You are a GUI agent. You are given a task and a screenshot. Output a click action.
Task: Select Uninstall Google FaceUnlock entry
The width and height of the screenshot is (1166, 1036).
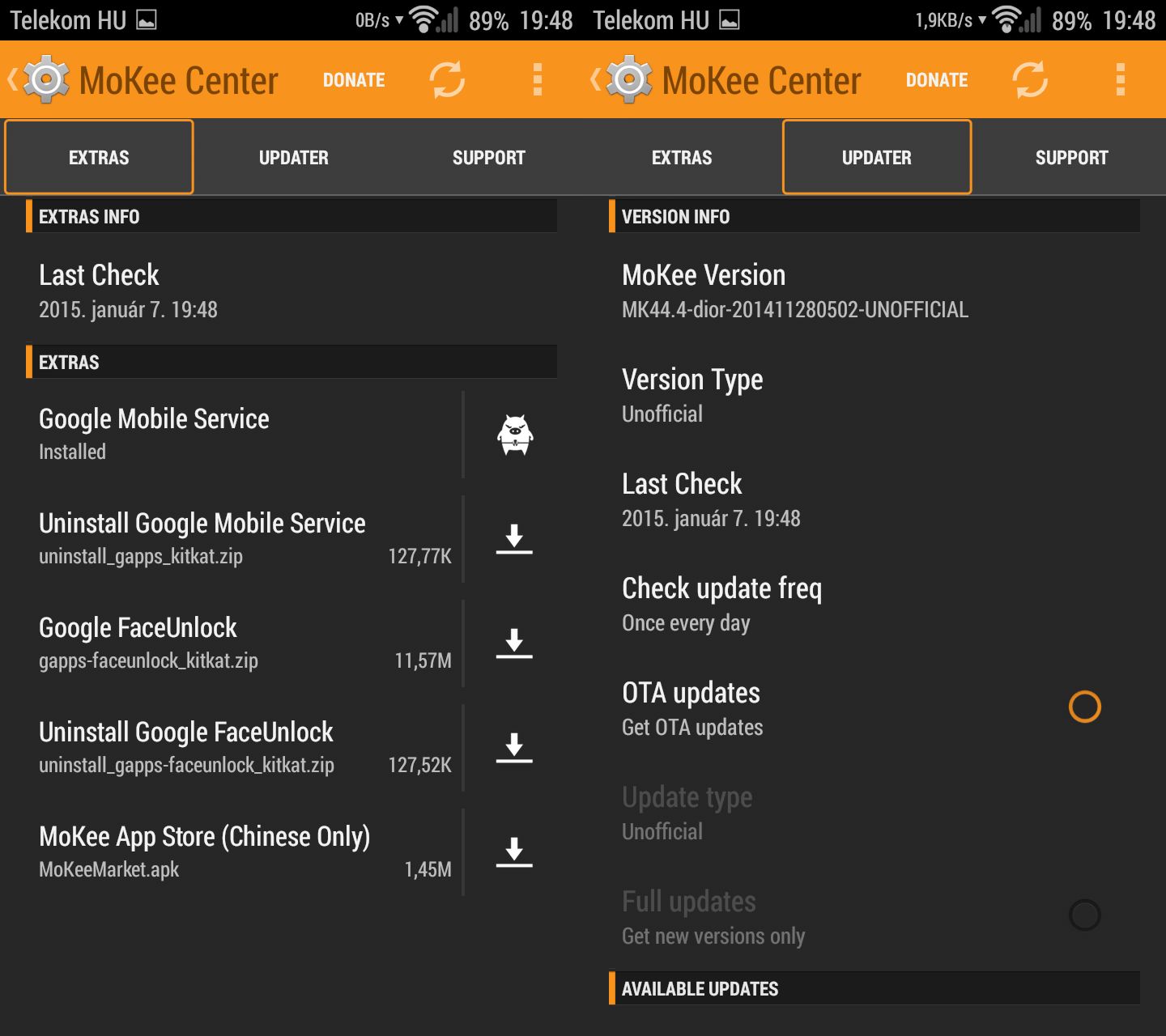[x=243, y=747]
